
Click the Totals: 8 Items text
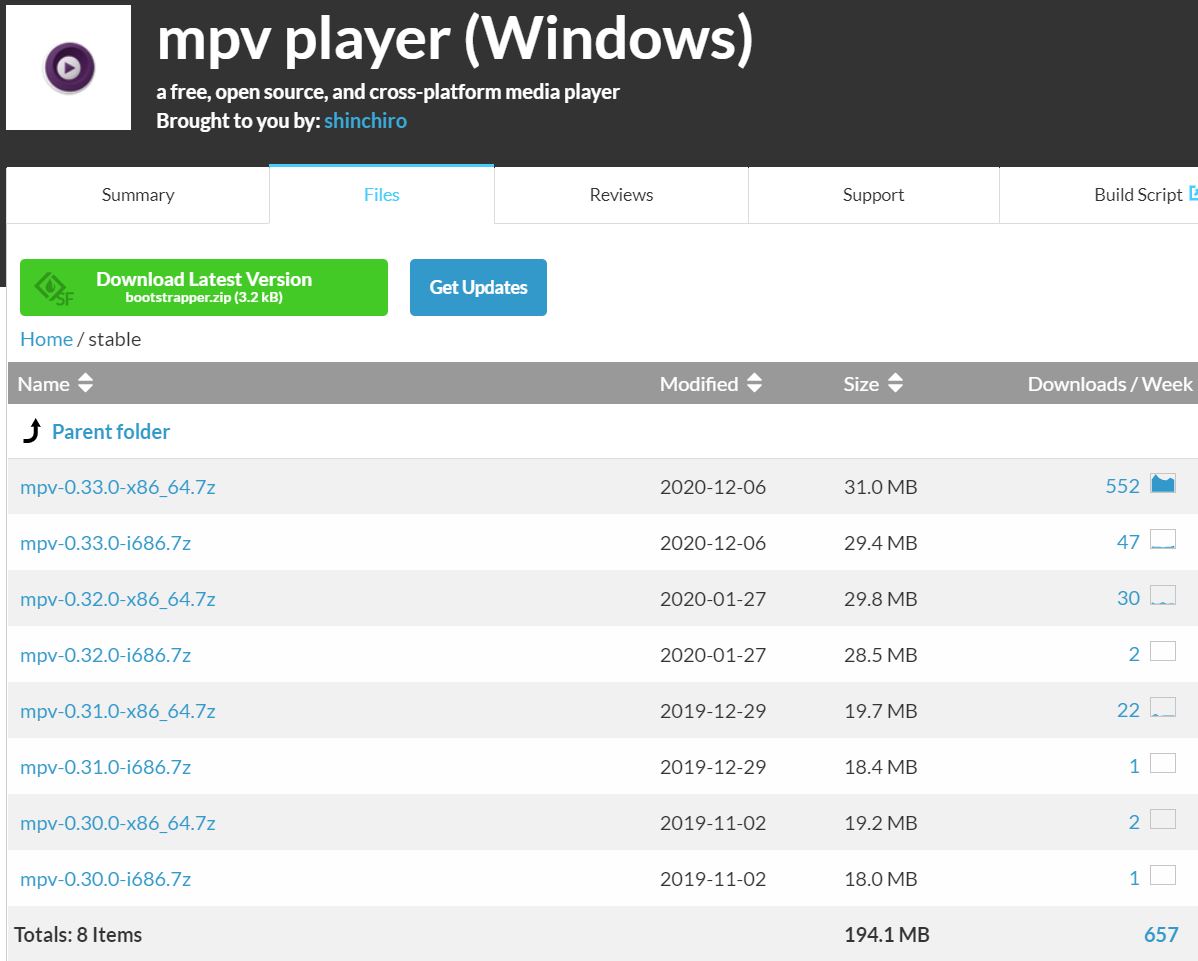(x=78, y=934)
